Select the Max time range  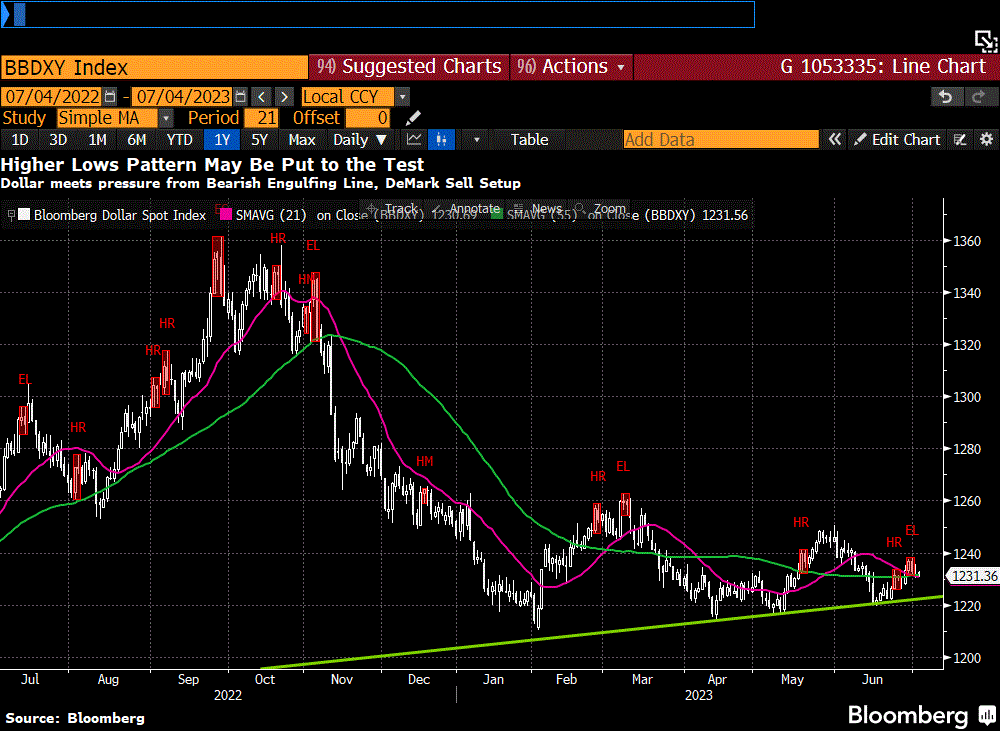point(302,140)
